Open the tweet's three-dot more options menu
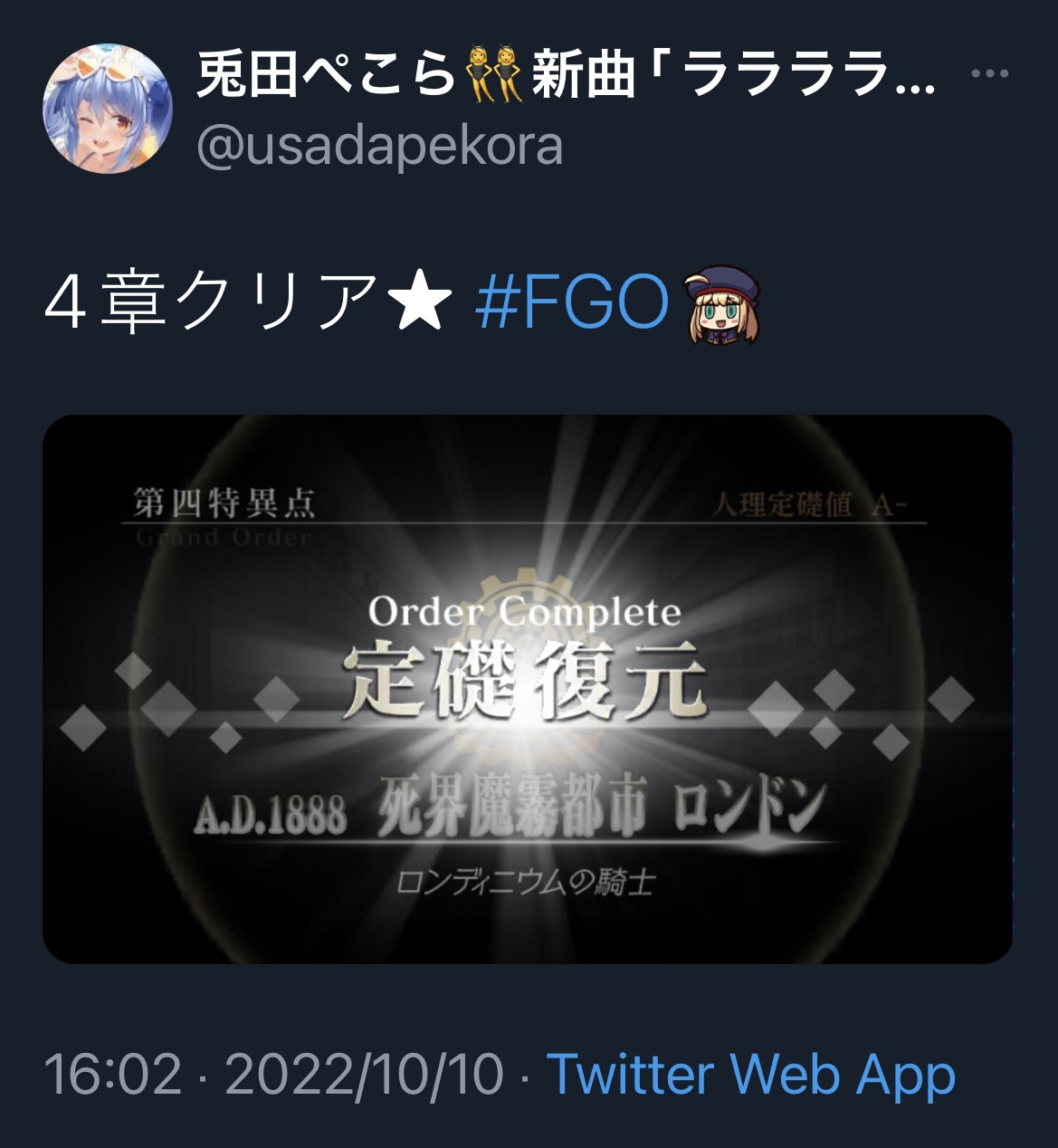Image resolution: width=1058 pixels, height=1148 pixels. [989, 74]
